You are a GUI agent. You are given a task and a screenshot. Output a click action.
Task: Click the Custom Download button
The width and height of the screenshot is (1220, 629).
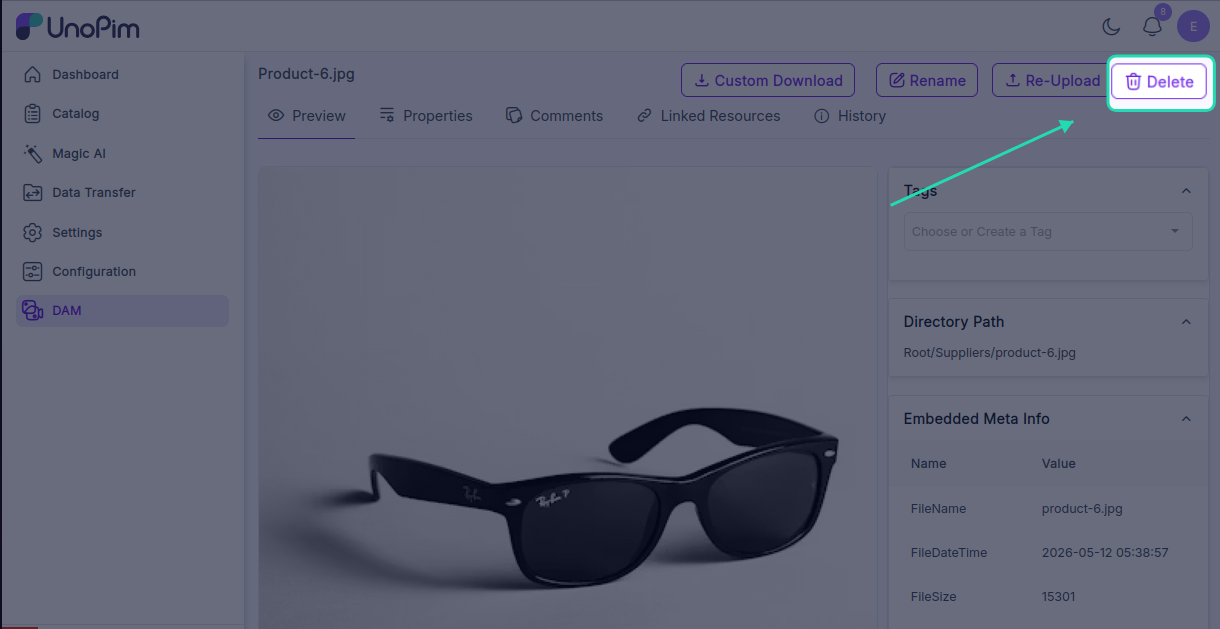(768, 80)
